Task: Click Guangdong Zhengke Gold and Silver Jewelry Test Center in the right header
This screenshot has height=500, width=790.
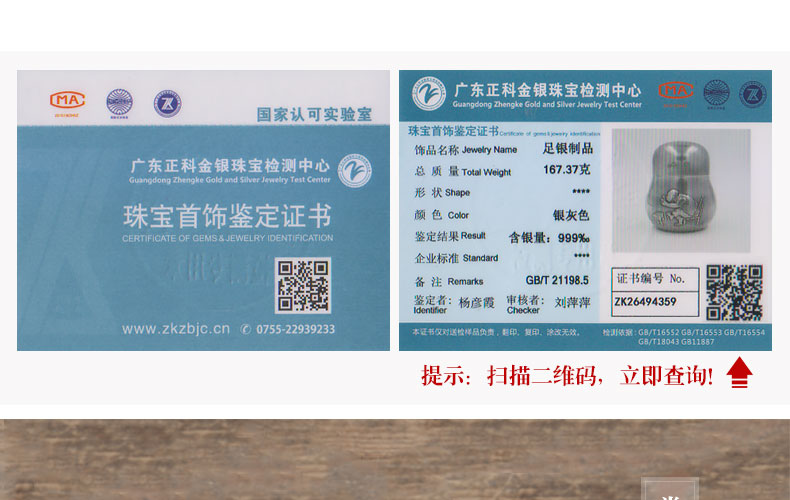Action: [547, 104]
